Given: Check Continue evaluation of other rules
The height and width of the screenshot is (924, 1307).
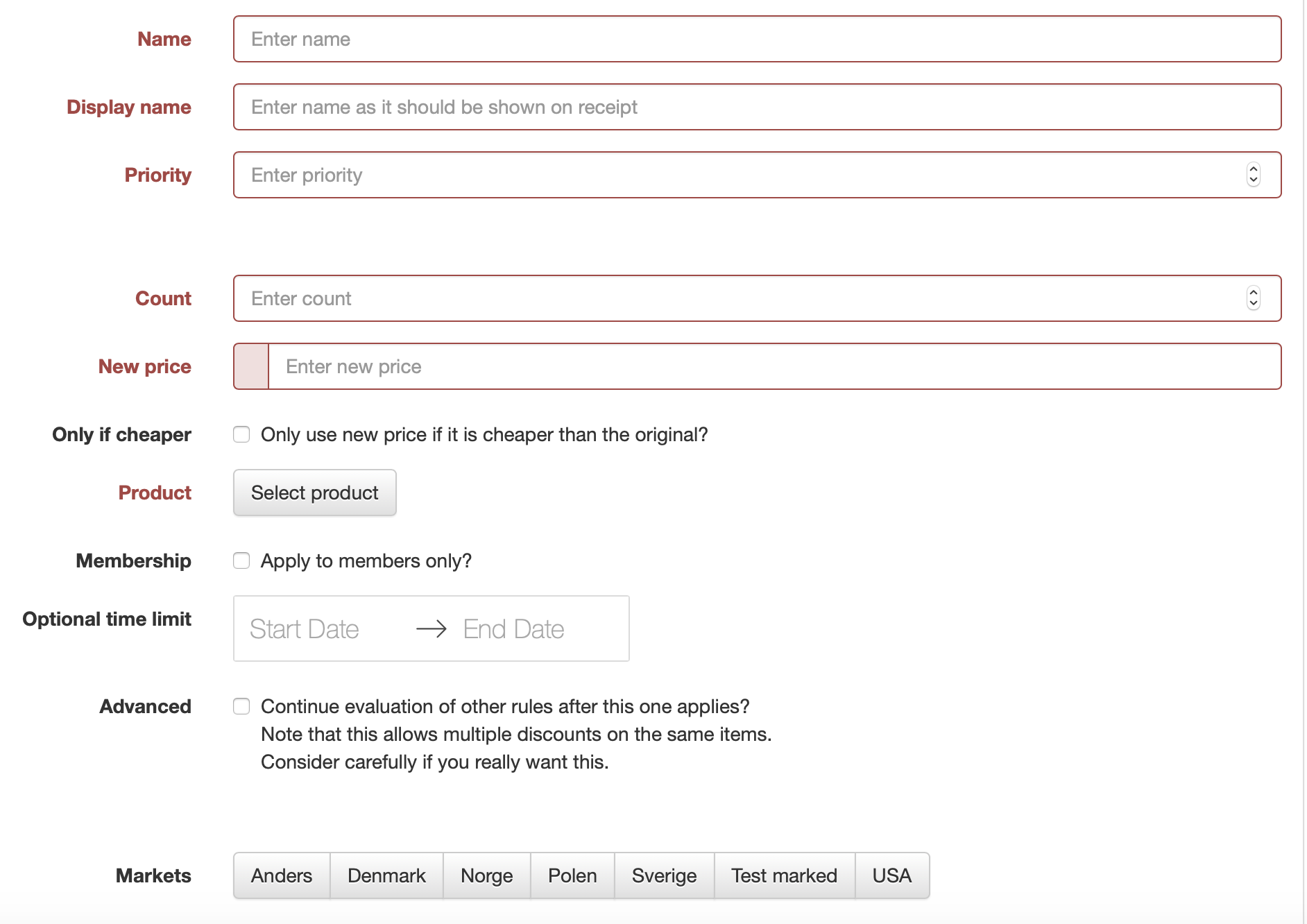Looking at the screenshot, I should click(241, 706).
